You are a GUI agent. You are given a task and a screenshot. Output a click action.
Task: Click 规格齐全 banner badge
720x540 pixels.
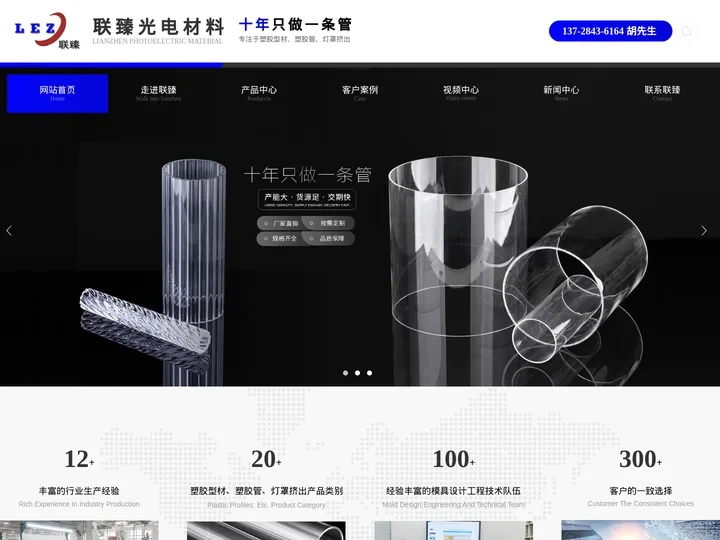pyautogui.click(x=281, y=239)
